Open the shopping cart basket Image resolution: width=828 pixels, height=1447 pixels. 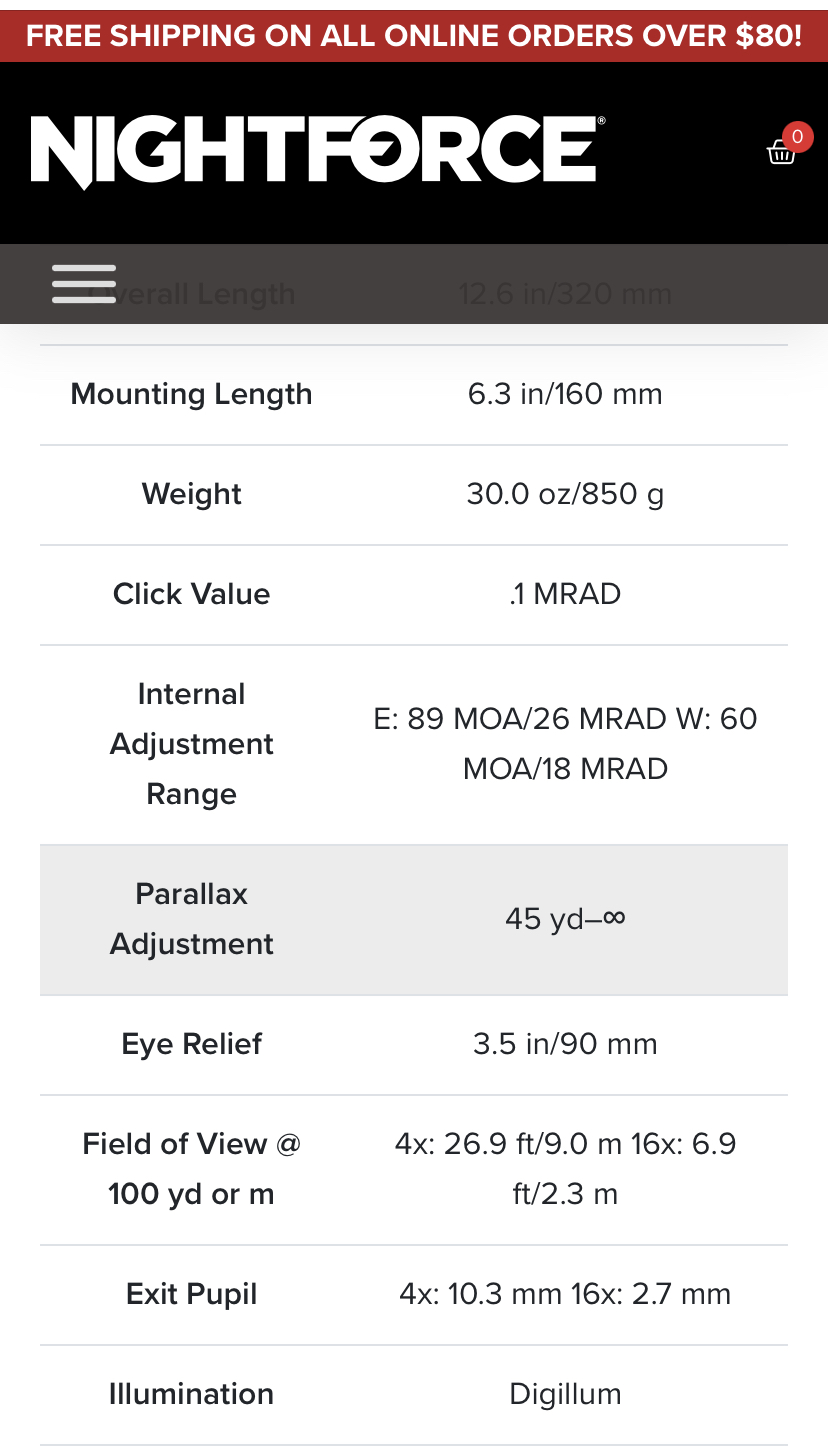click(781, 152)
